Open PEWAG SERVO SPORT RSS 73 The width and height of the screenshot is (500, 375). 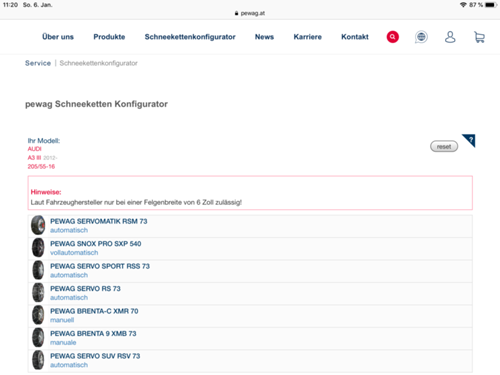[x=250, y=271]
